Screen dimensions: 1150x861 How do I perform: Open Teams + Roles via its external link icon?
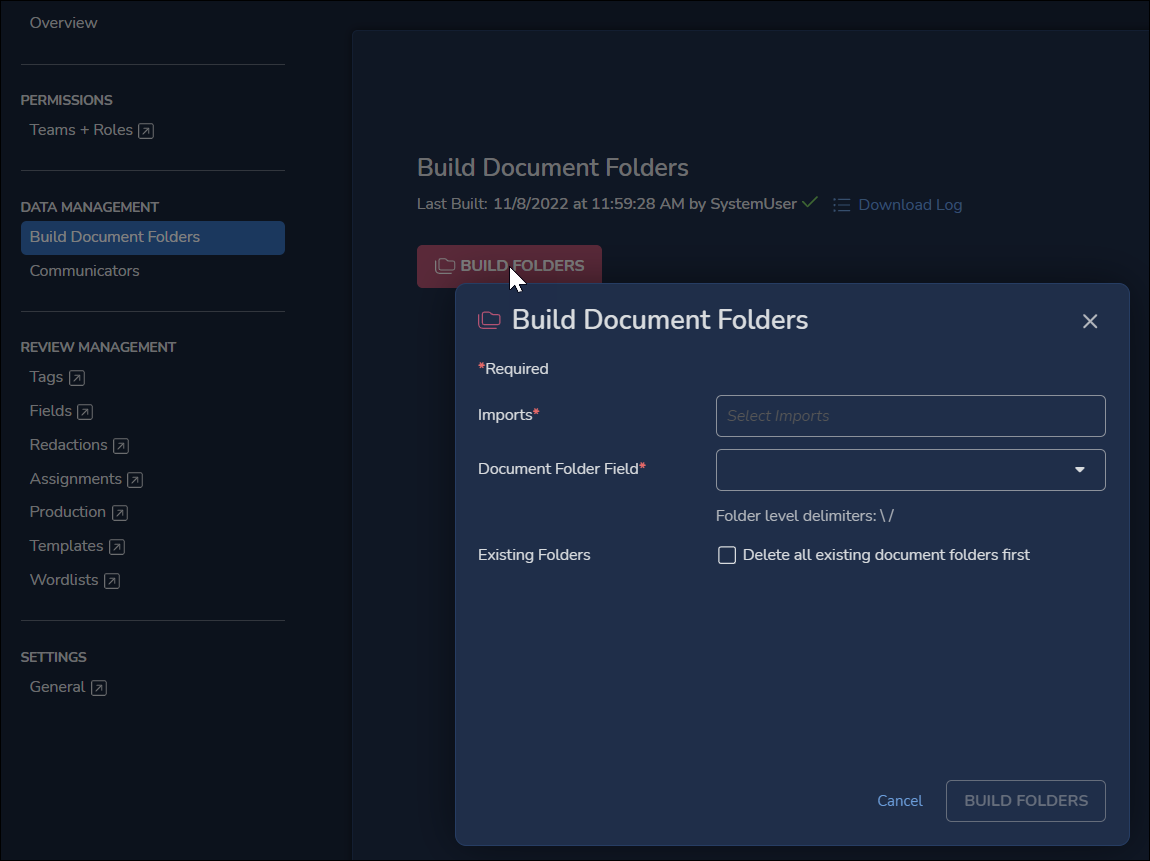[x=143, y=130]
